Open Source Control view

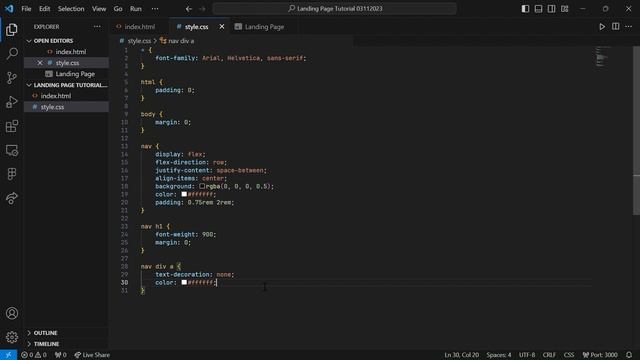click(x=12, y=78)
